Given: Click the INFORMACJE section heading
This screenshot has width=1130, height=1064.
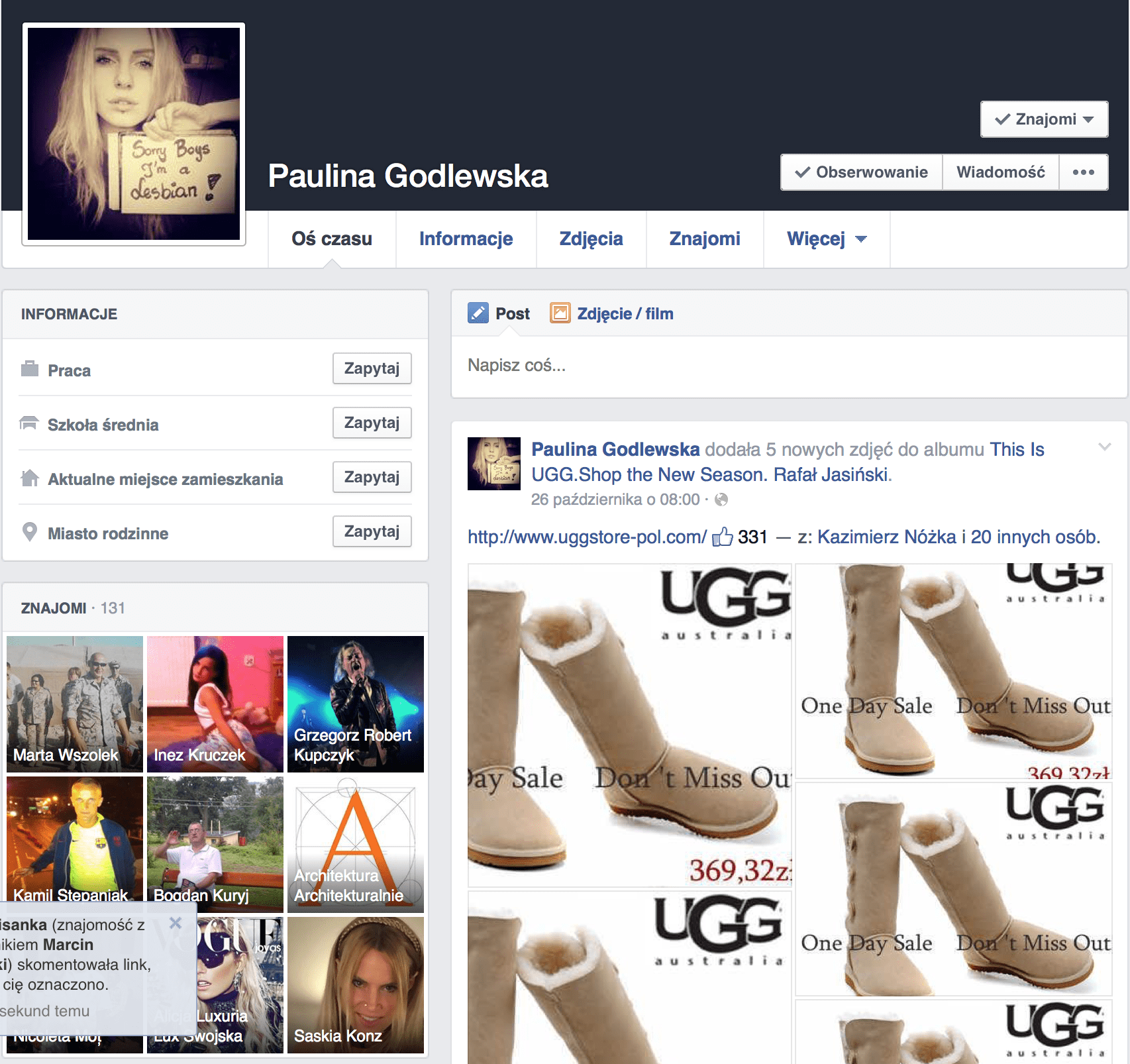Looking at the screenshot, I should coord(69,314).
